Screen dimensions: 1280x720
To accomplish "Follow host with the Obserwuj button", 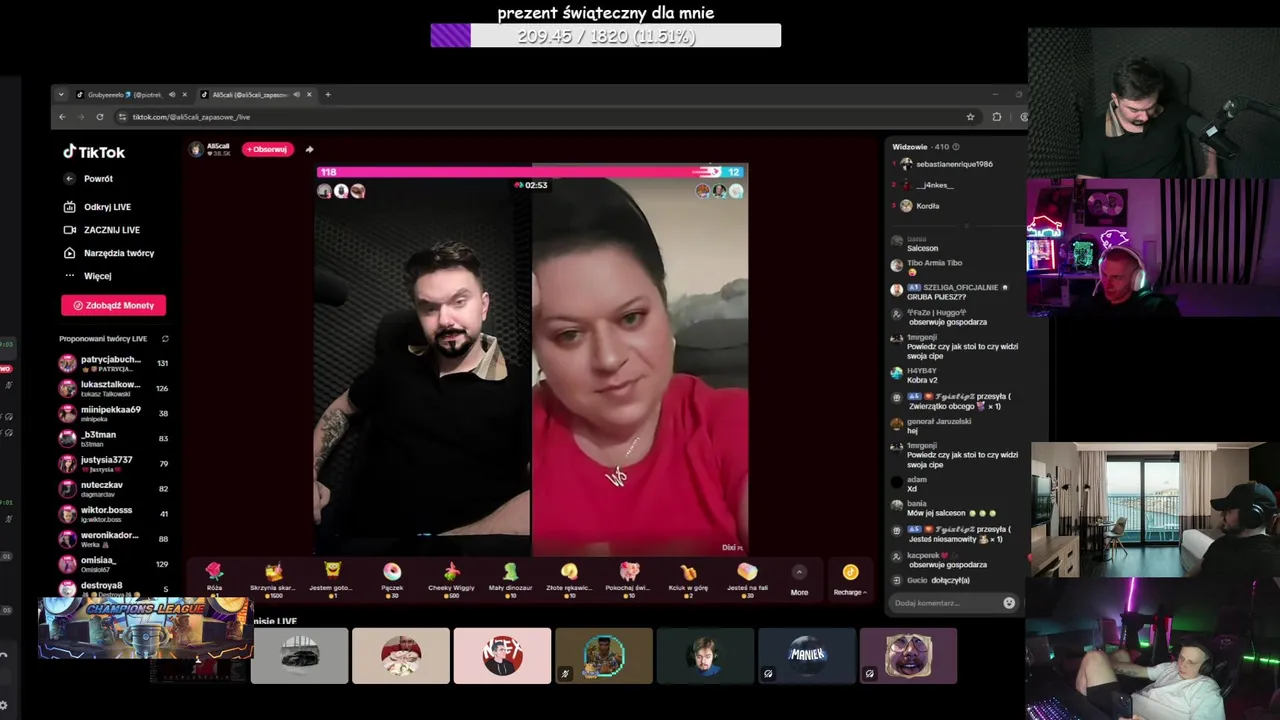I will (x=267, y=149).
